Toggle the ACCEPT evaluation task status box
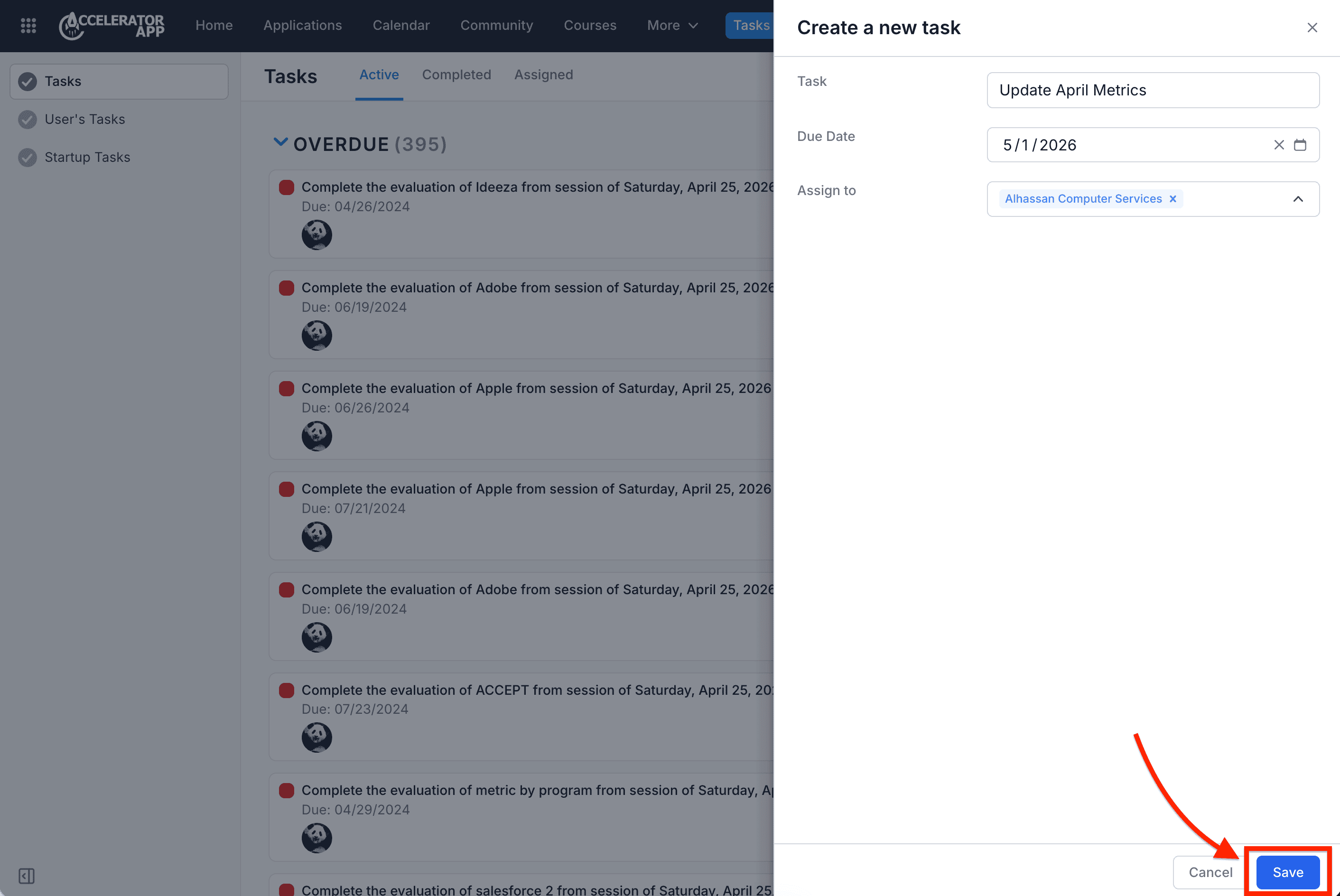Image resolution: width=1340 pixels, height=896 pixels. (287, 691)
